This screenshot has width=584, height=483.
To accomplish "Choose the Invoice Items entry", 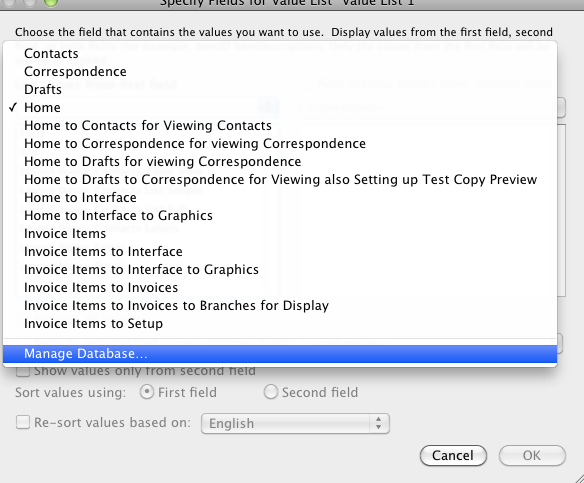I will 280,233.
